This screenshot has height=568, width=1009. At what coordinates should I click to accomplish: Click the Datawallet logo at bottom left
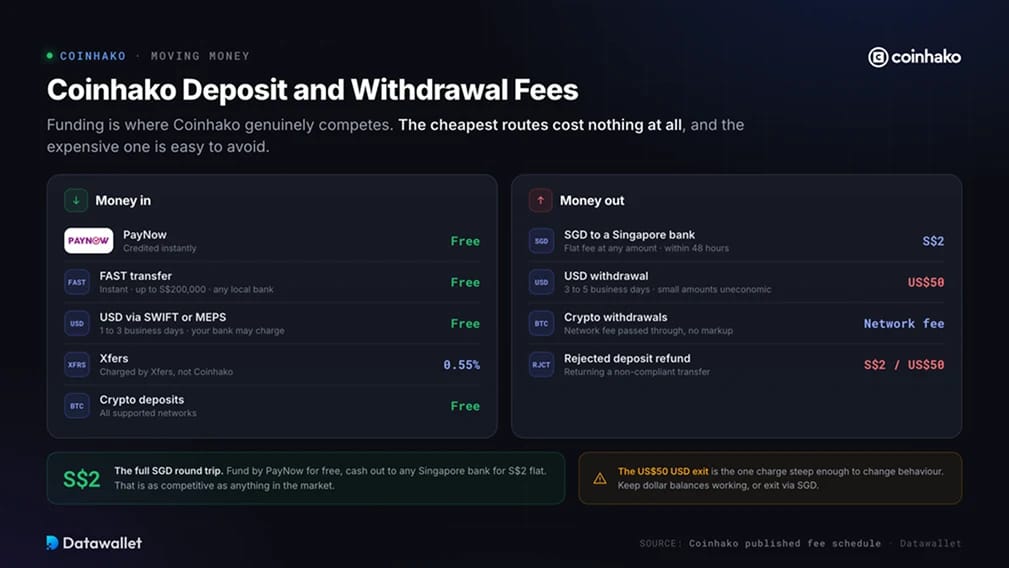click(94, 543)
